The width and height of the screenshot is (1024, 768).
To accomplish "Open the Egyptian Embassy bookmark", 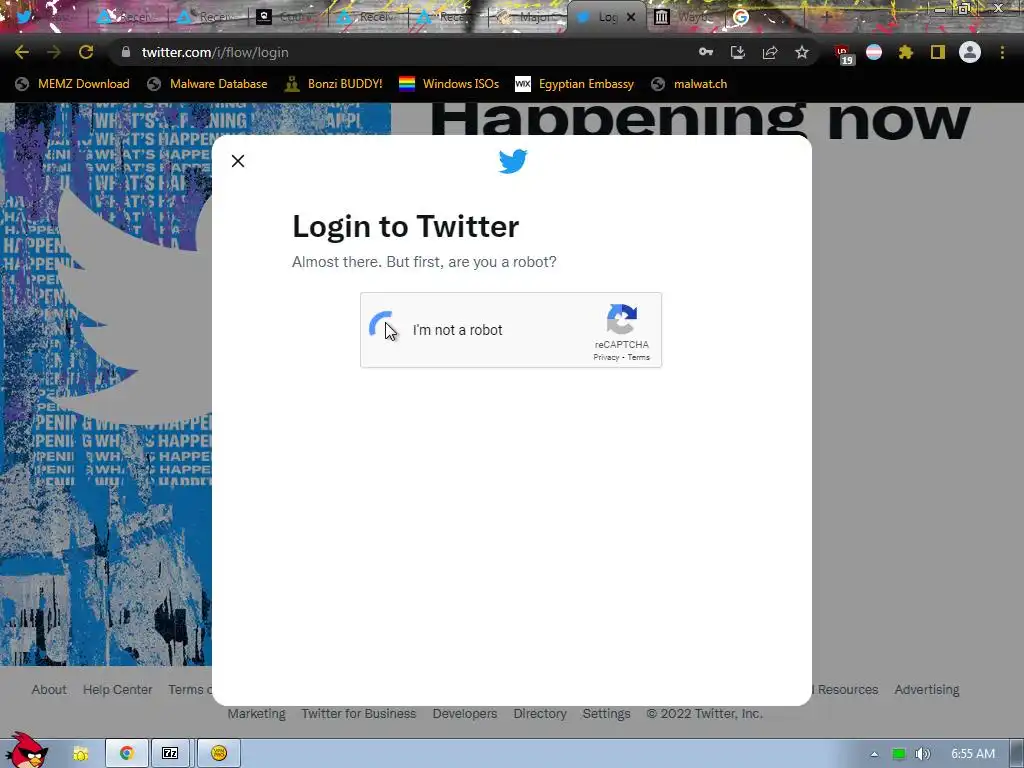I will click(575, 84).
